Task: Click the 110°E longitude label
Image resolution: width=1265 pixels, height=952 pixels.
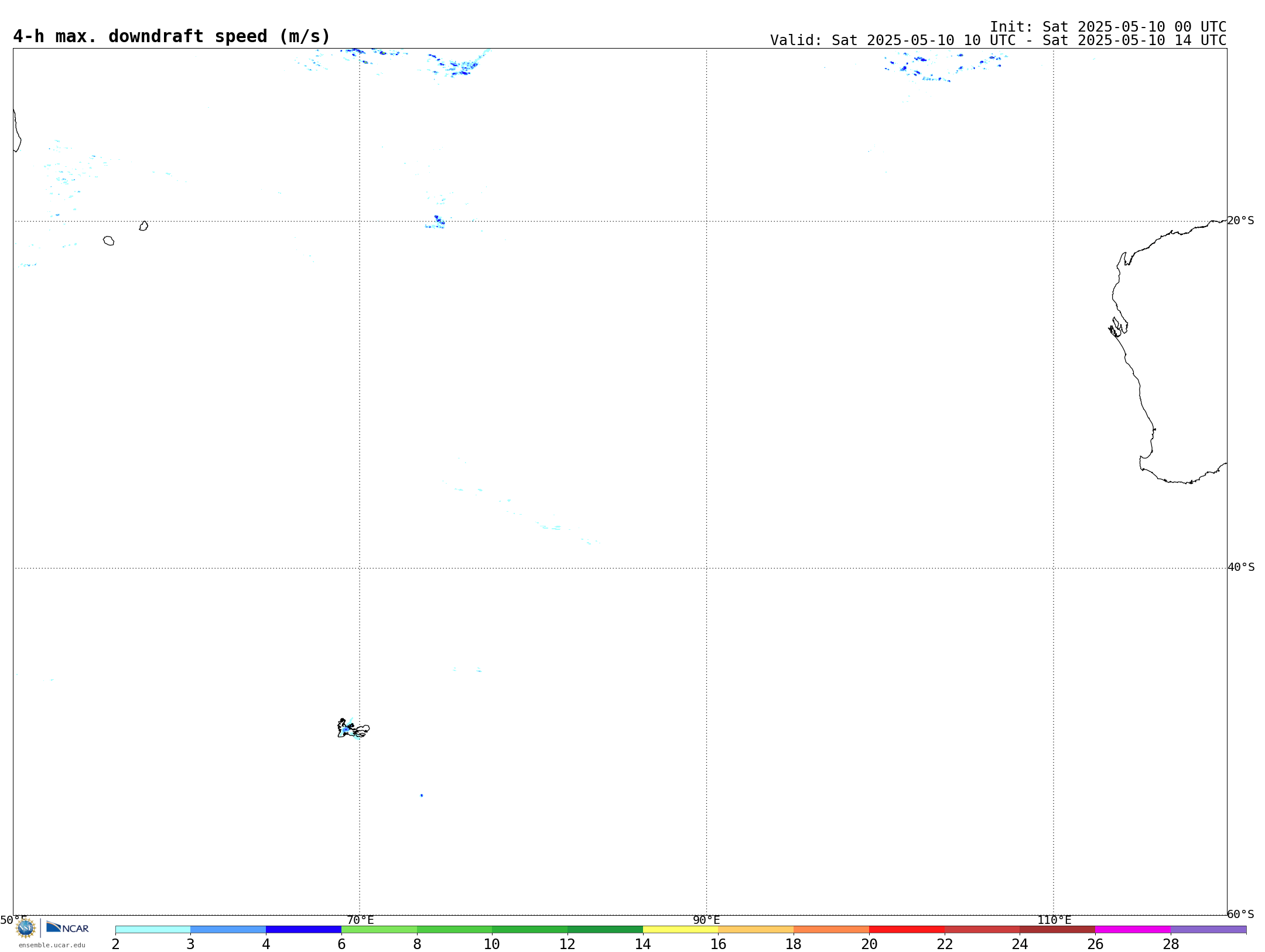Action: point(1054,920)
